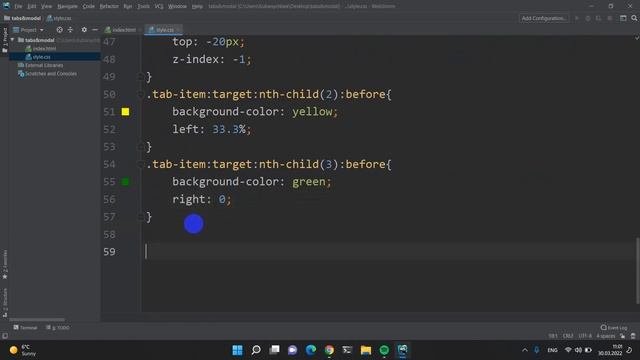Click the read-only lock icon in status bar
Viewport: 640px width, 360px height.
coord(622,336)
